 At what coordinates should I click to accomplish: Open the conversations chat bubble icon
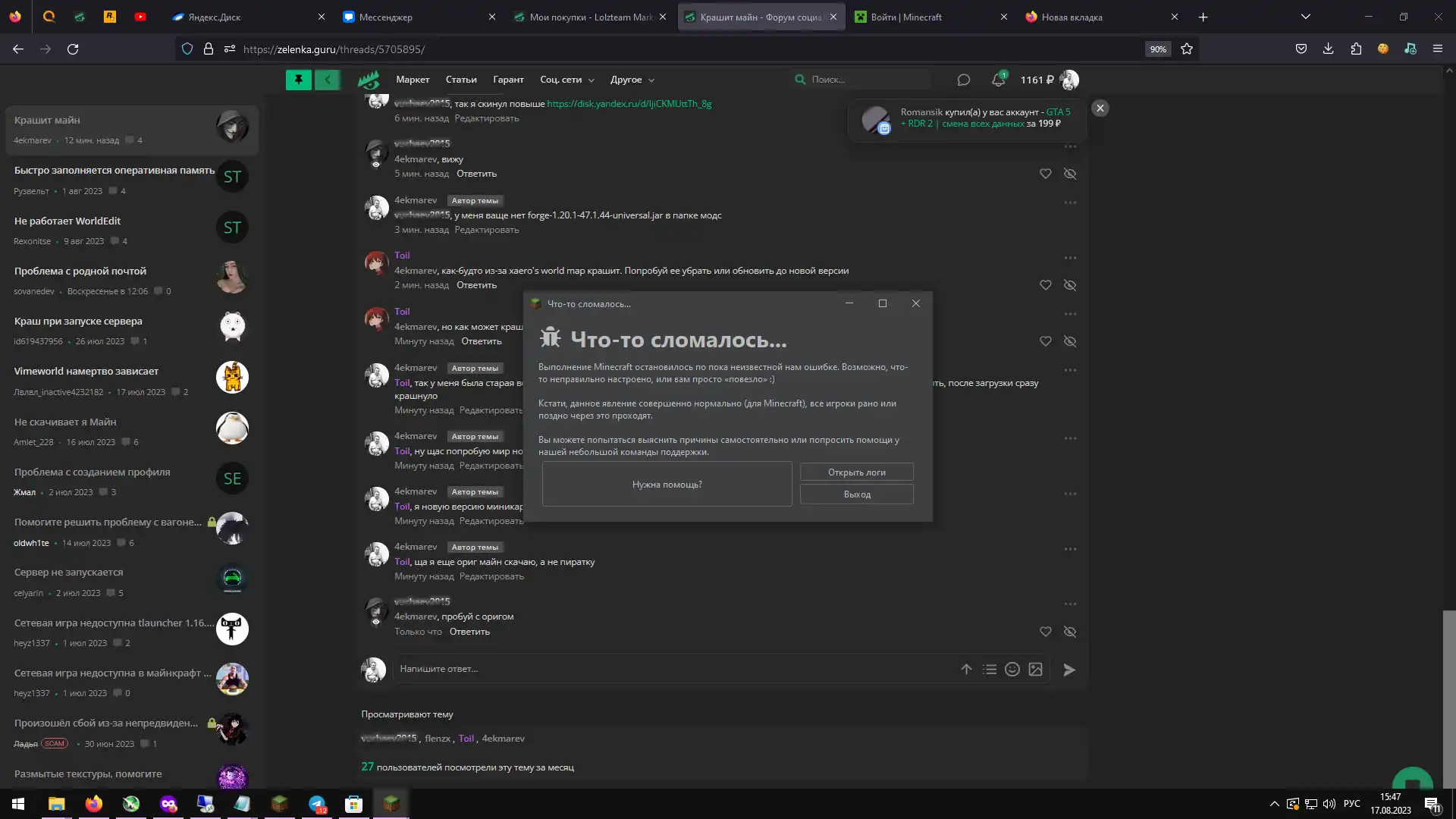963,80
